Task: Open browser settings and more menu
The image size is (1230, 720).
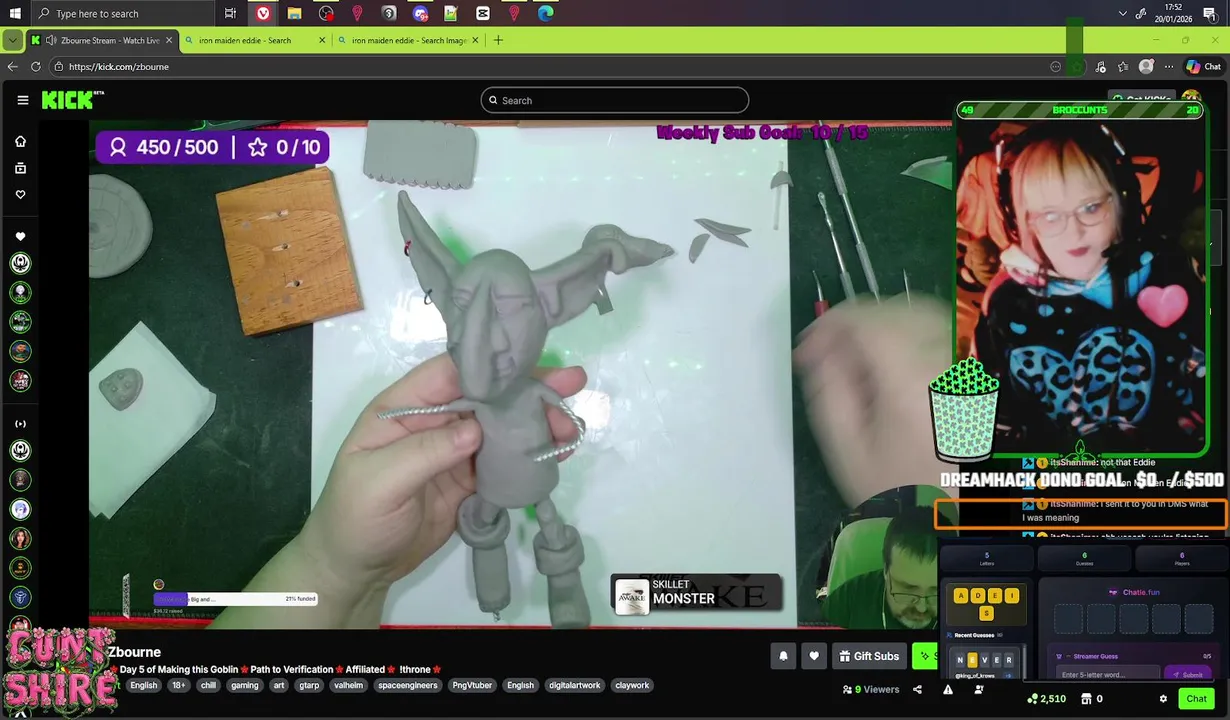Action: [x=1169, y=67]
